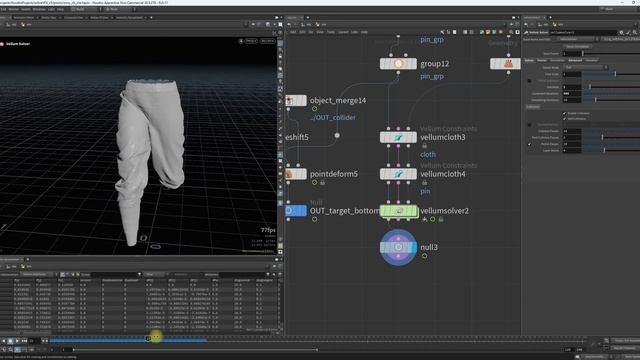This screenshot has height=360, width=640.
Task: Click the magnifier search icon in network toolbar
Action: pyautogui.click(x=511, y=32)
